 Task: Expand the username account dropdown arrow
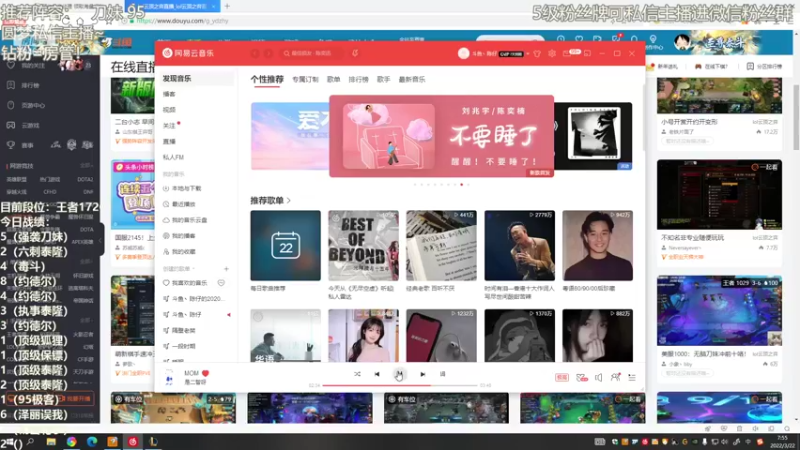pos(528,53)
